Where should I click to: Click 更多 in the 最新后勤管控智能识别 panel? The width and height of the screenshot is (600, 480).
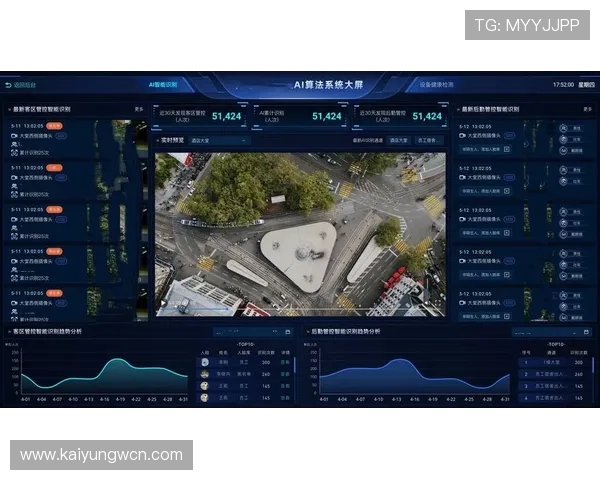pos(587,109)
